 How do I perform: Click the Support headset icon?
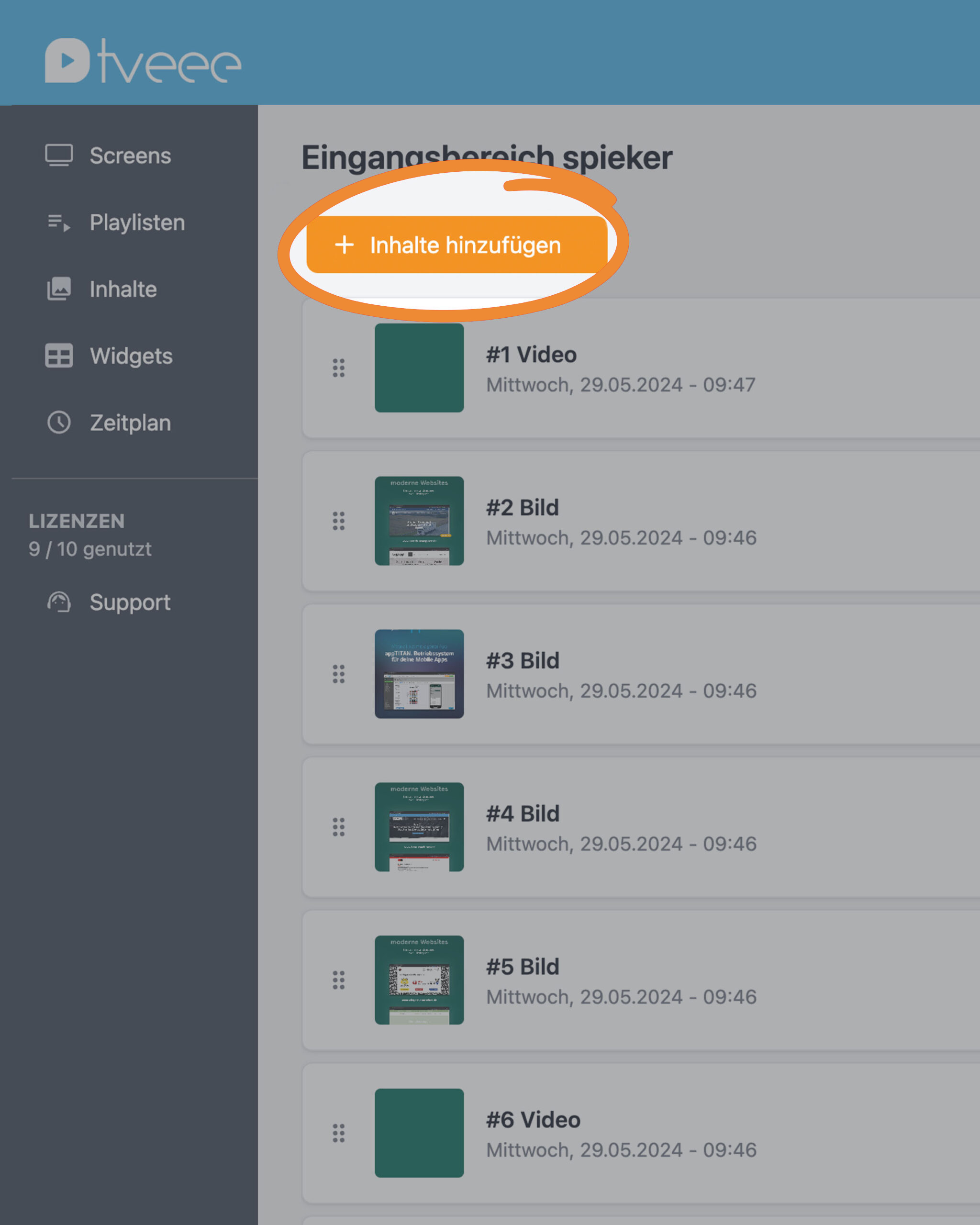click(59, 602)
